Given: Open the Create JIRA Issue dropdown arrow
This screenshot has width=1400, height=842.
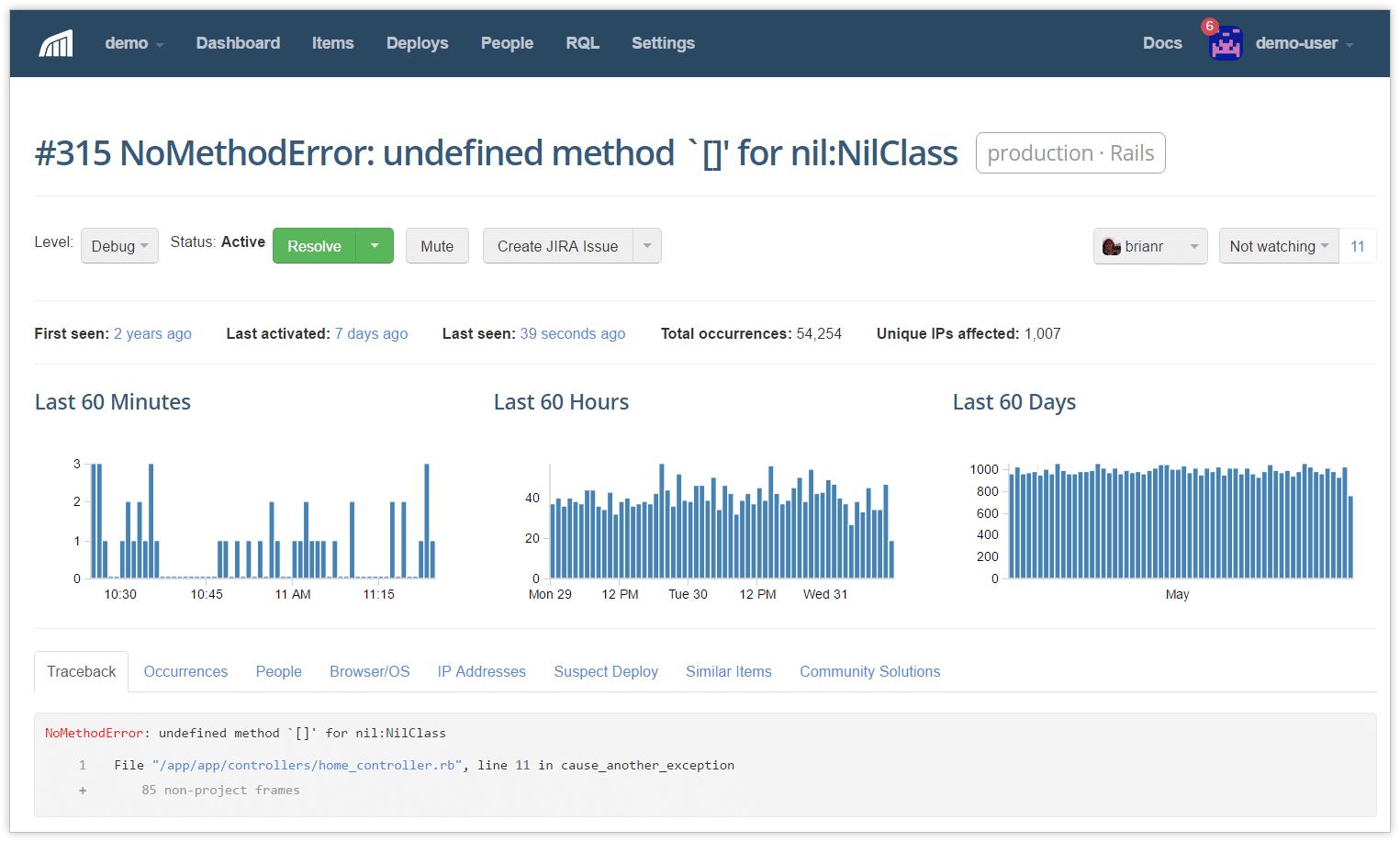Looking at the screenshot, I should tap(647, 246).
